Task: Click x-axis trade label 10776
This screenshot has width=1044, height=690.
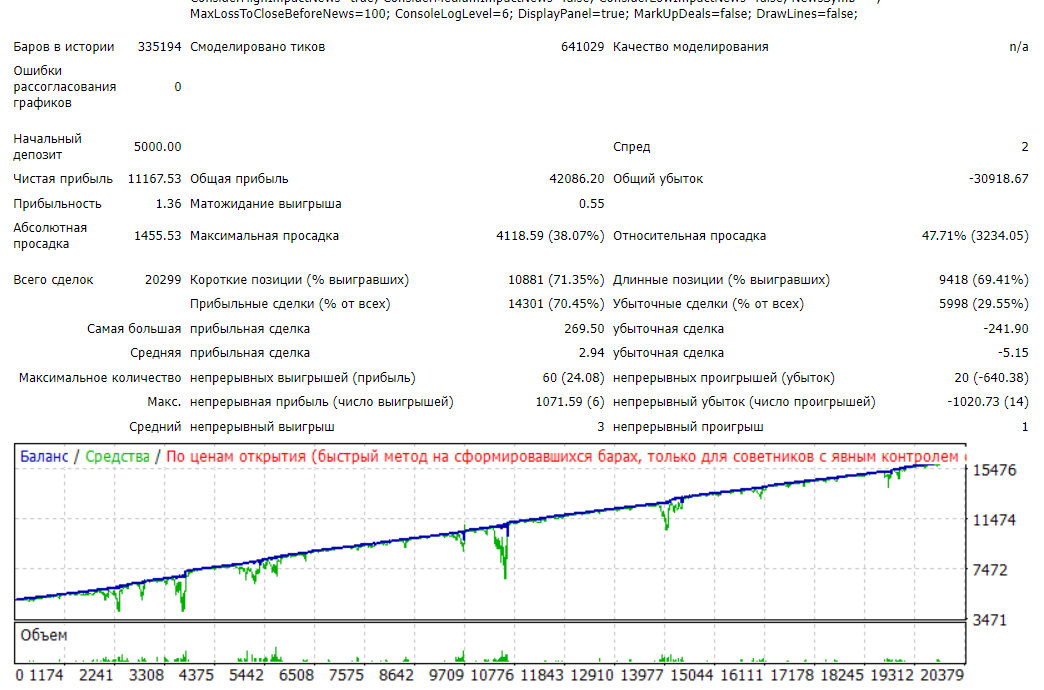Action: point(492,675)
